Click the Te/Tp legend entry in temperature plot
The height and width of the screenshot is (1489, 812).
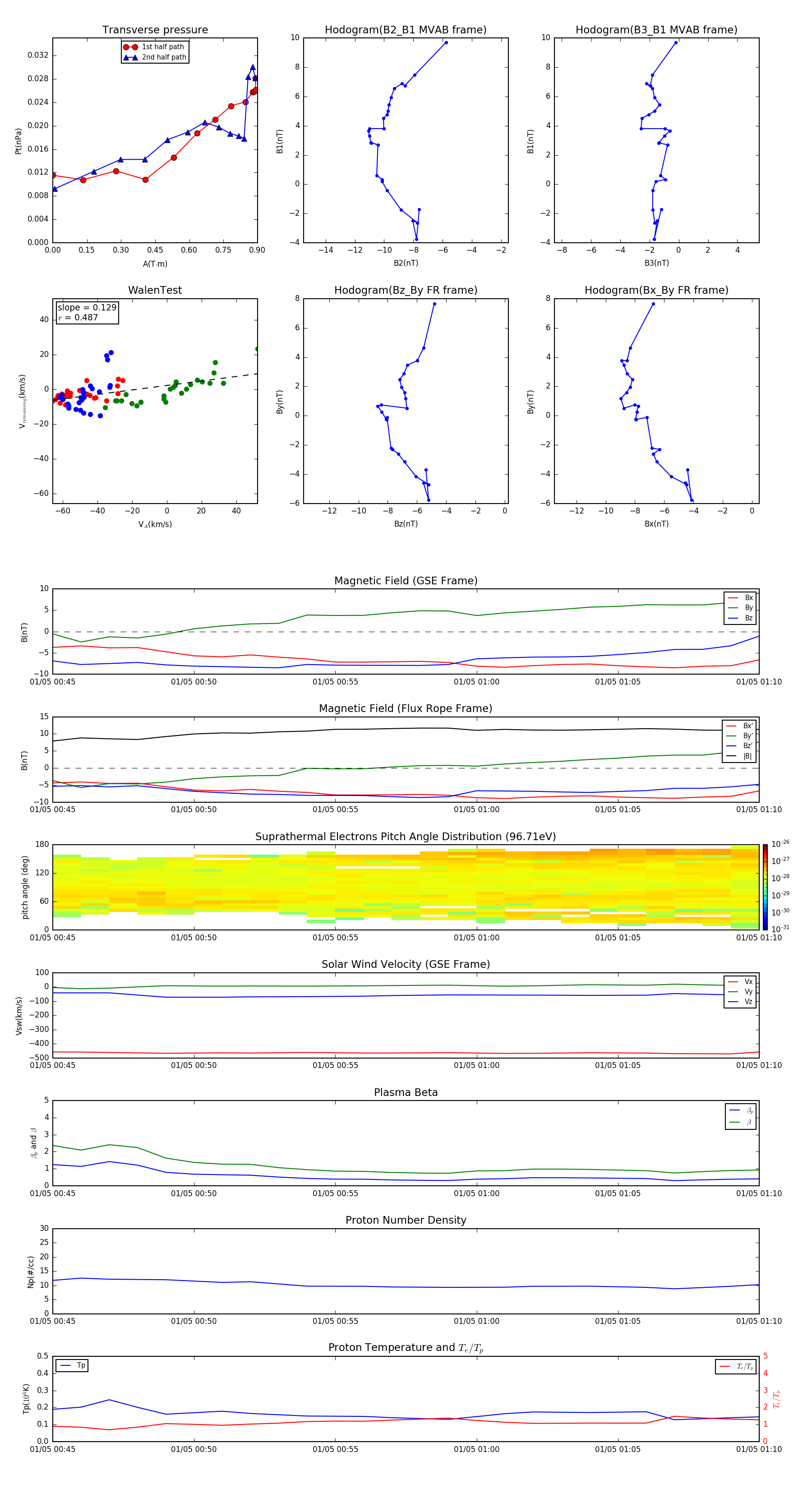pyautogui.click(x=736, y=1366)
